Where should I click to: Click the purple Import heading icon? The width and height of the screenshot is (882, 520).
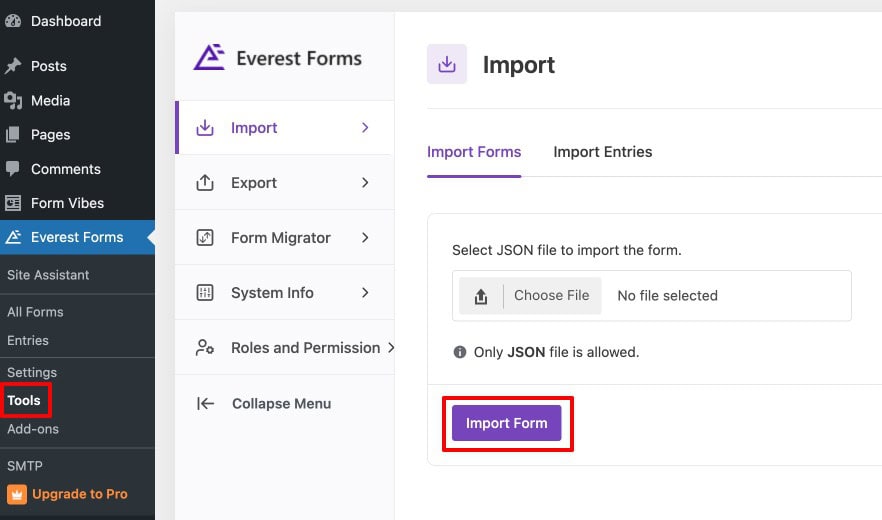[447, 64]
